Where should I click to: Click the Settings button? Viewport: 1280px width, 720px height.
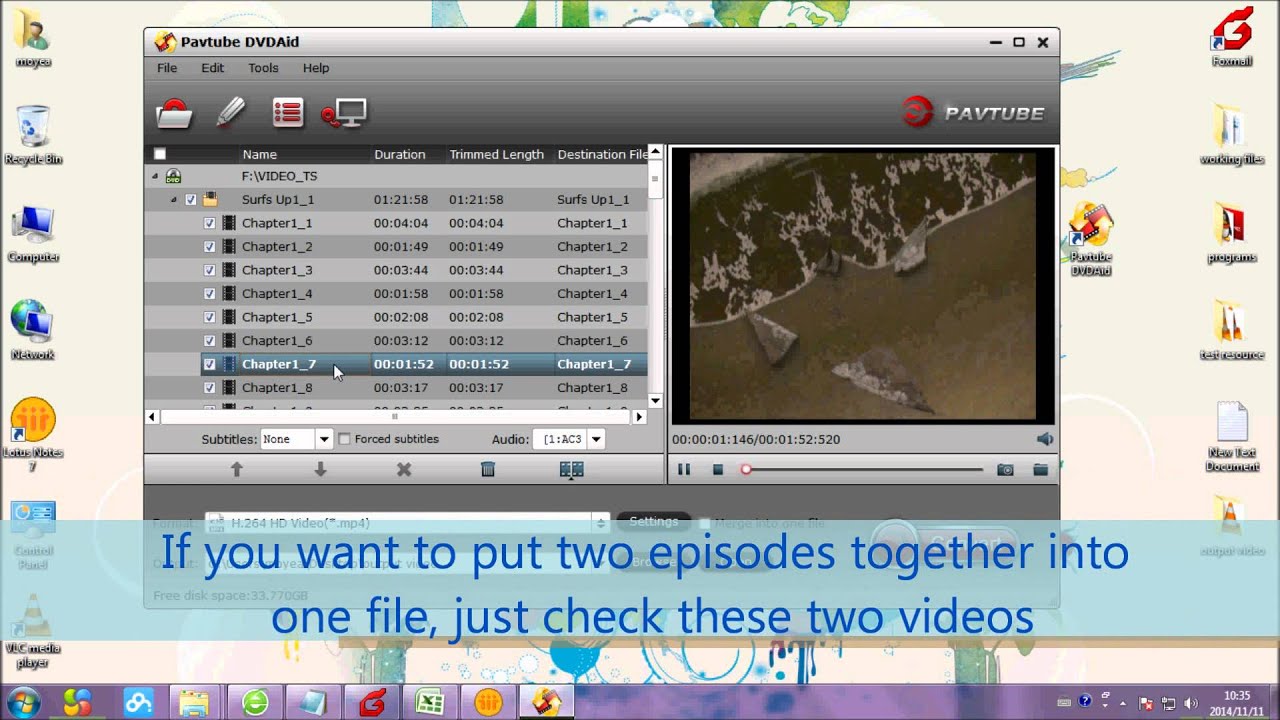(653, 521)
